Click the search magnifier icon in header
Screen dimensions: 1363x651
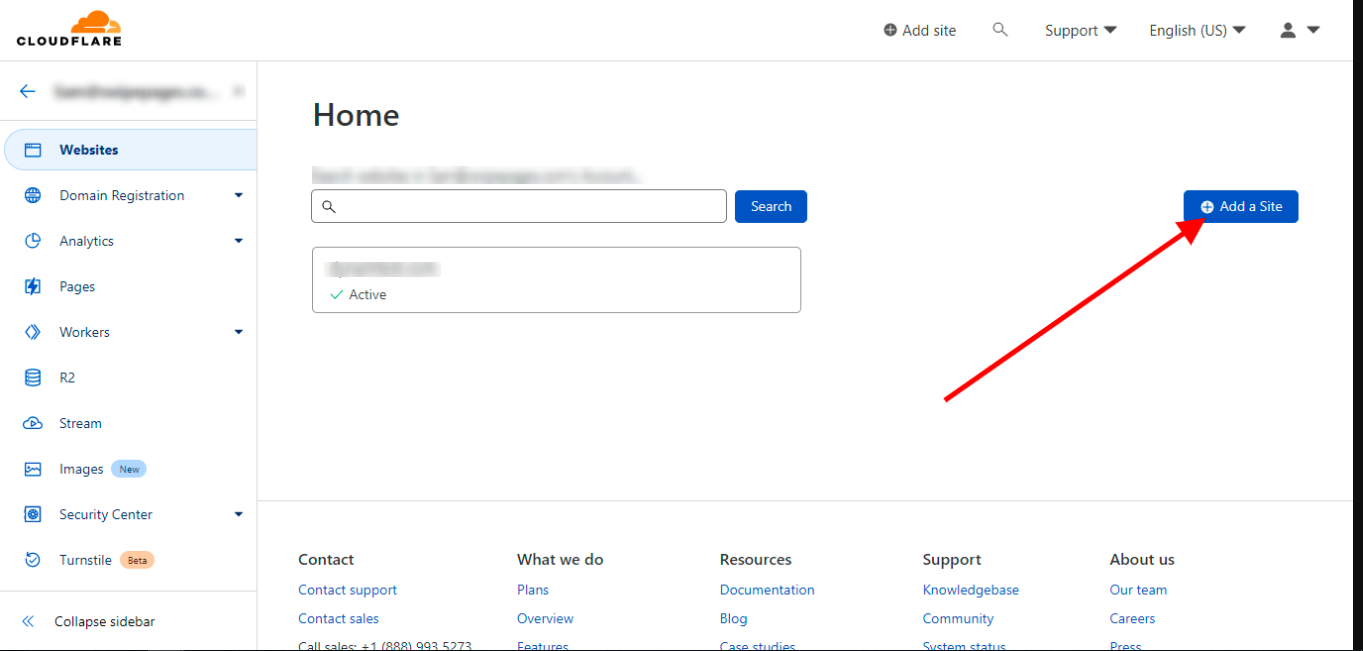tap(1000, 30)
